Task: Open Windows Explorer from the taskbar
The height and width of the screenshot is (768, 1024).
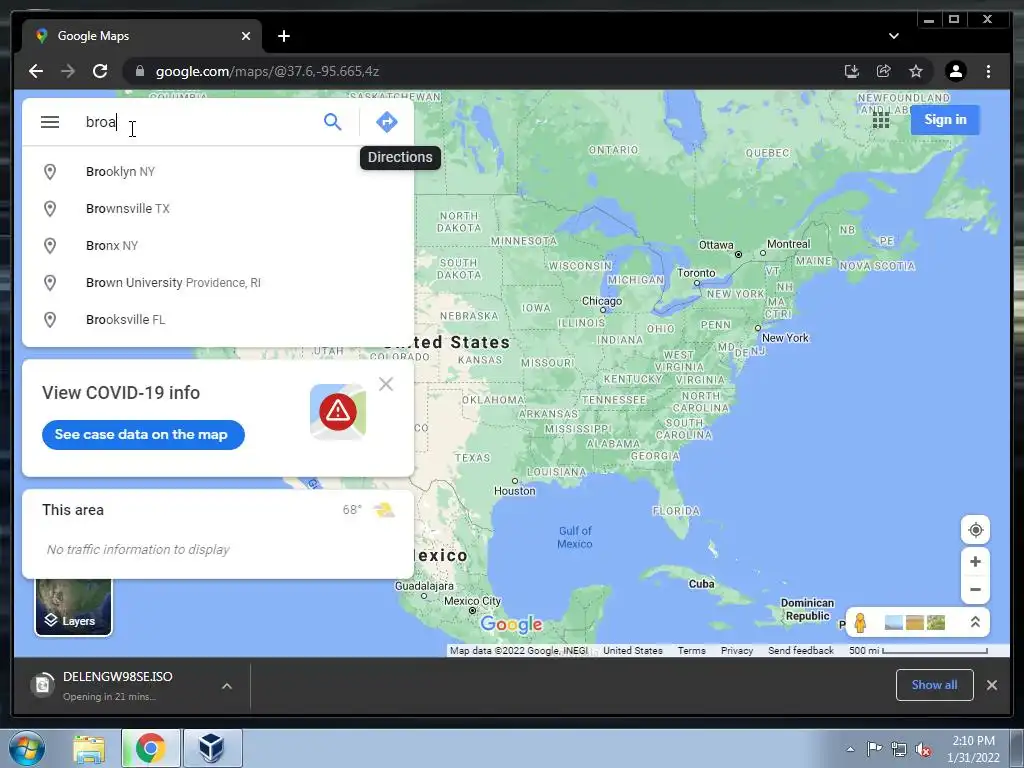Action: click(89, 749)
